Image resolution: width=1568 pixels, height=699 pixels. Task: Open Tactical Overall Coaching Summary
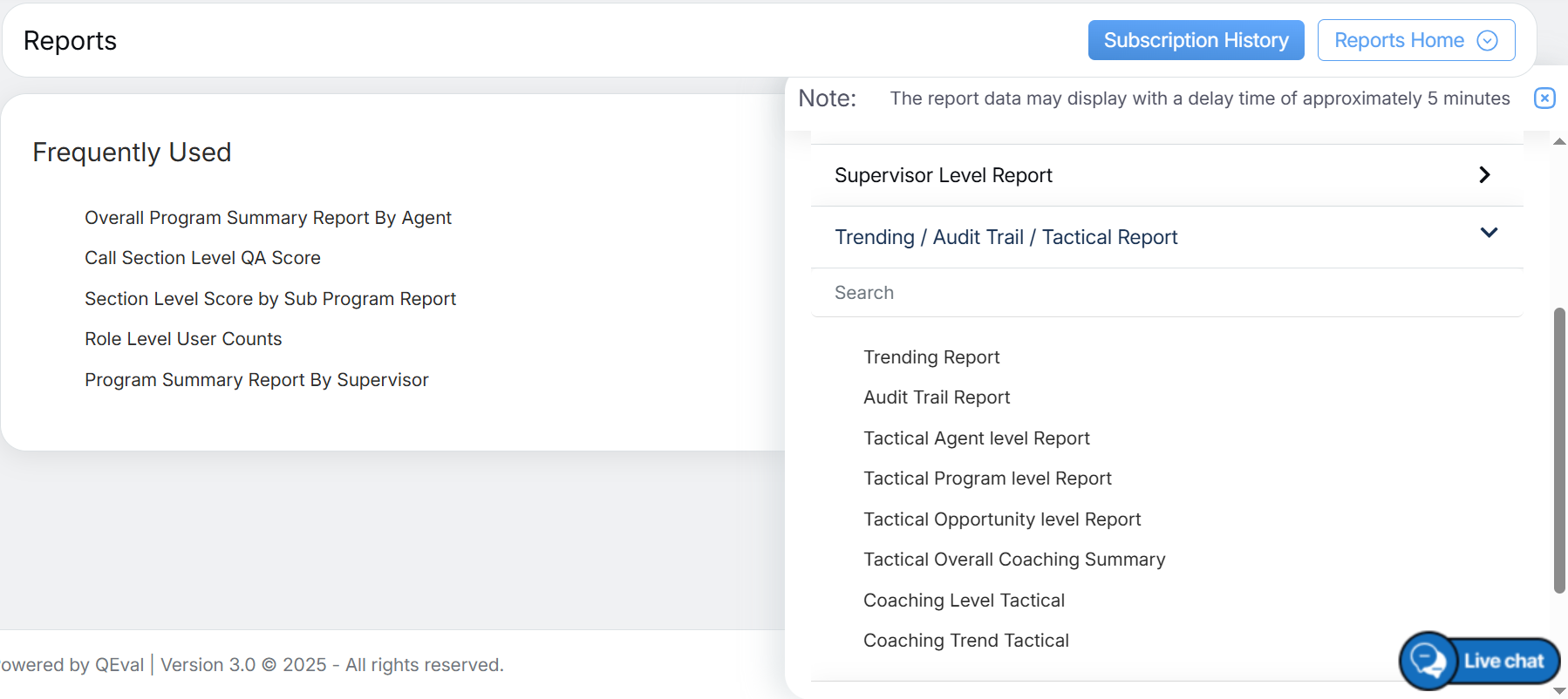1014,560
